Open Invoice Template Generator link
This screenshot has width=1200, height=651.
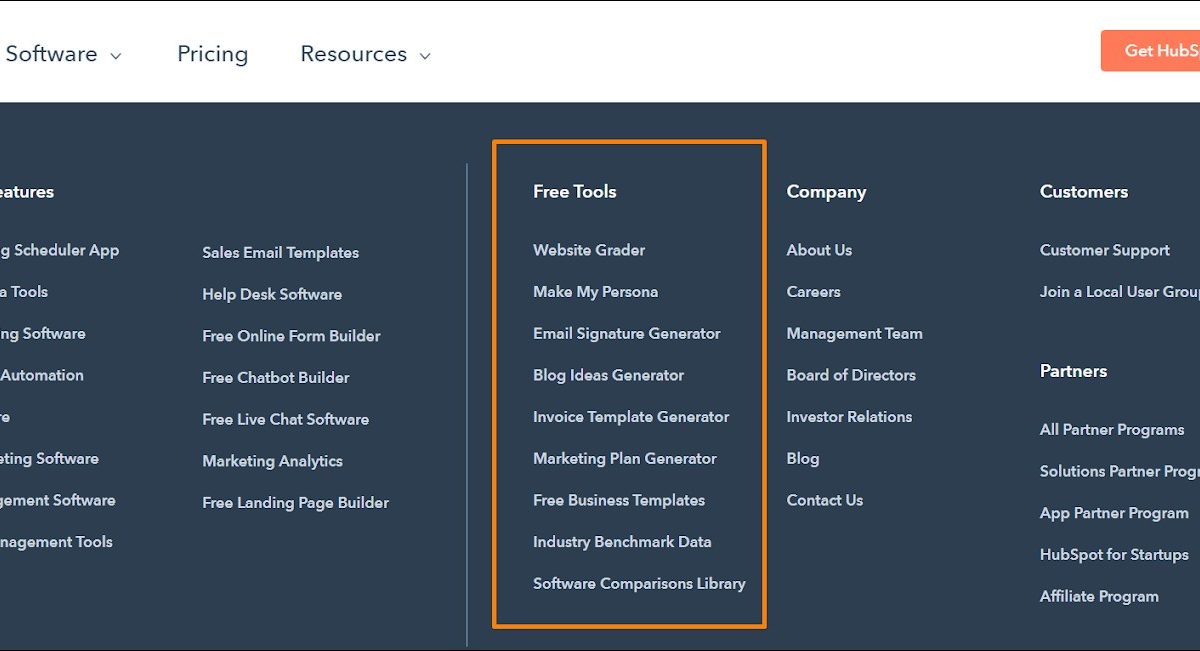tap(631, 417)
